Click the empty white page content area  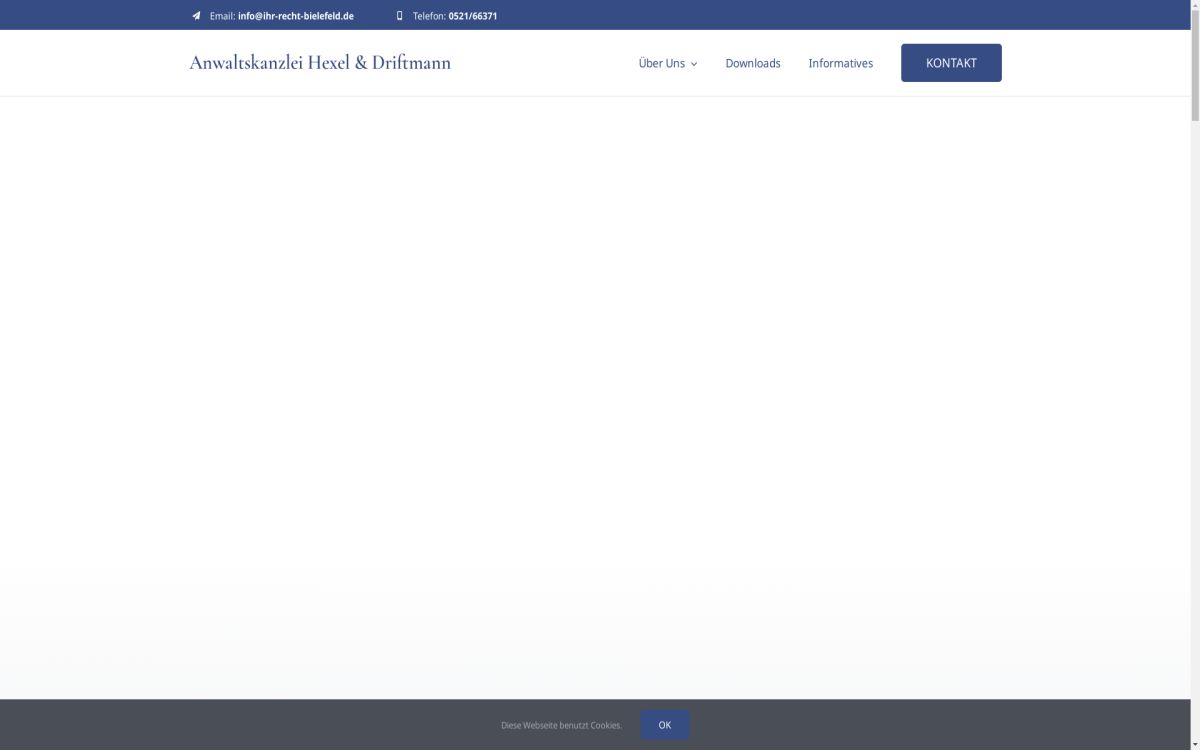pyautogui.click(x=600, y=350)
